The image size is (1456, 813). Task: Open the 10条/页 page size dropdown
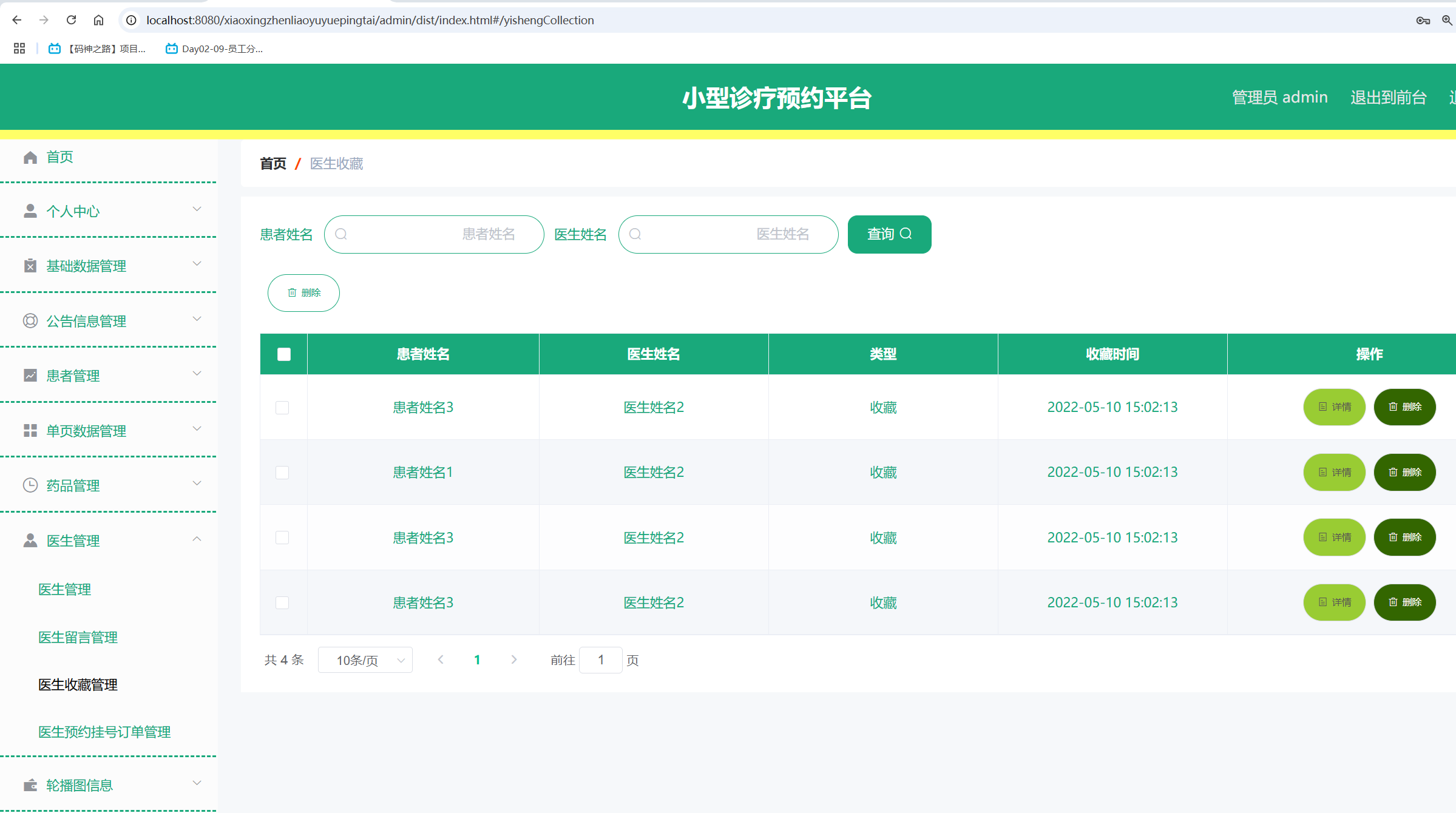(x=365, y=660)
